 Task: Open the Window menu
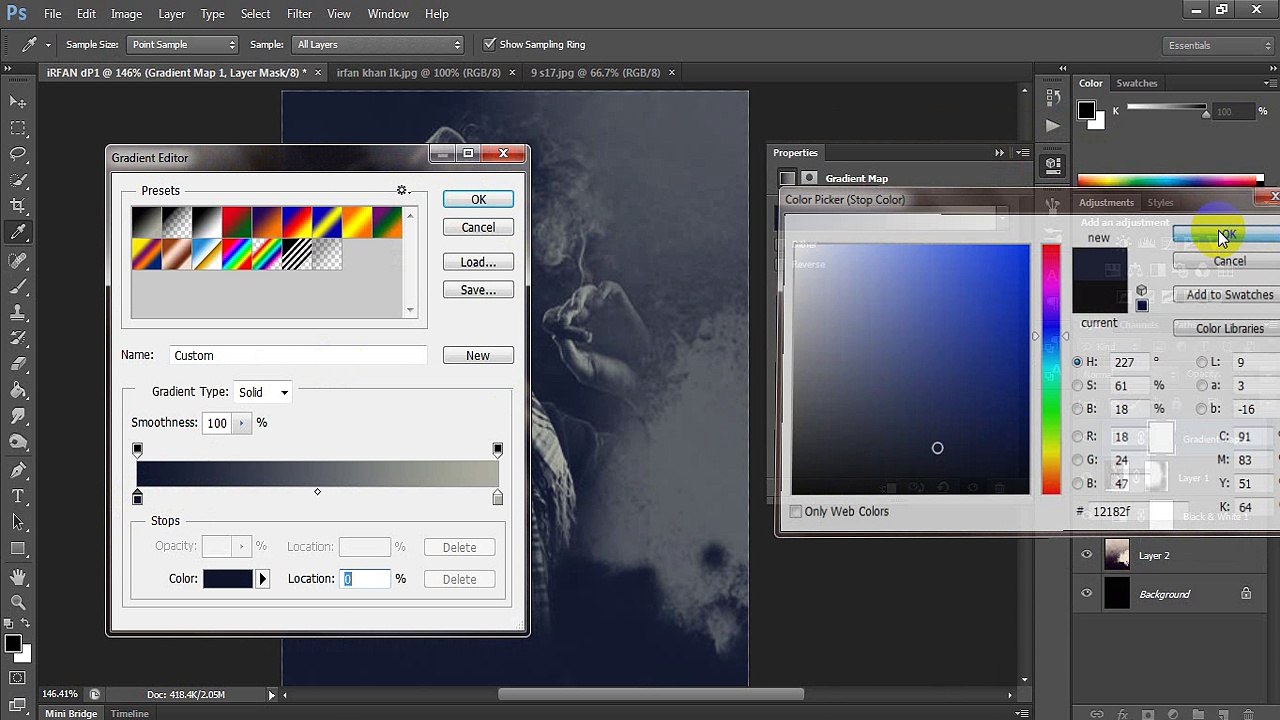click(x=388, y=14)
